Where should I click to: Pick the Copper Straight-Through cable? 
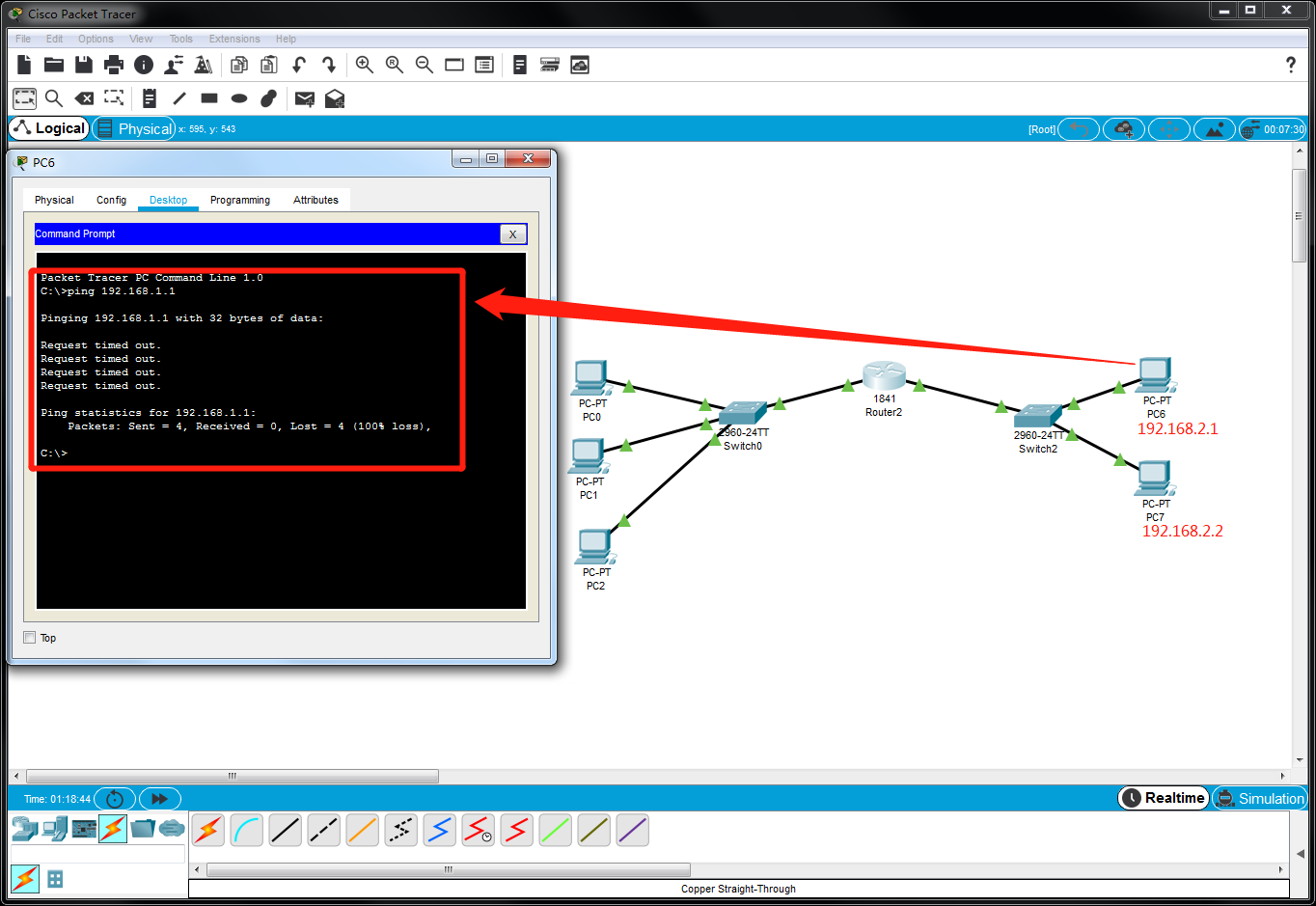point(286,830)
